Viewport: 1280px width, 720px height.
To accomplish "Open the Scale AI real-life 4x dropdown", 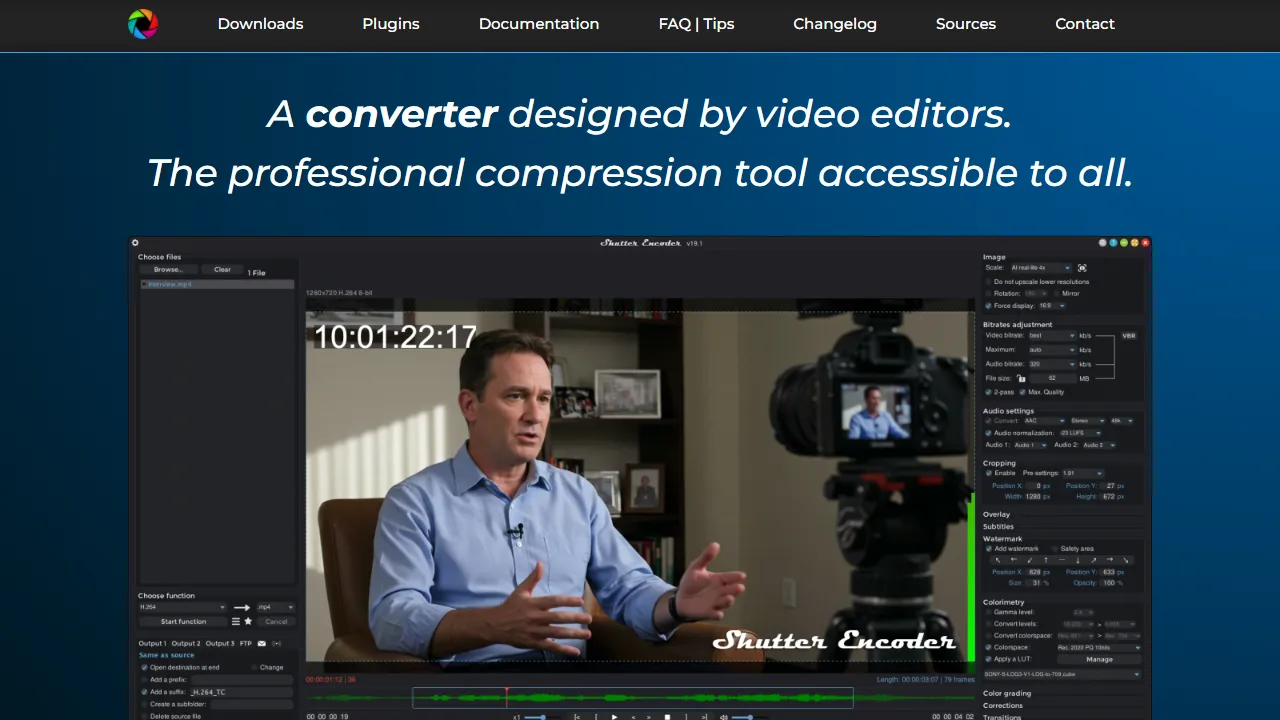I will click(1041, 268).
